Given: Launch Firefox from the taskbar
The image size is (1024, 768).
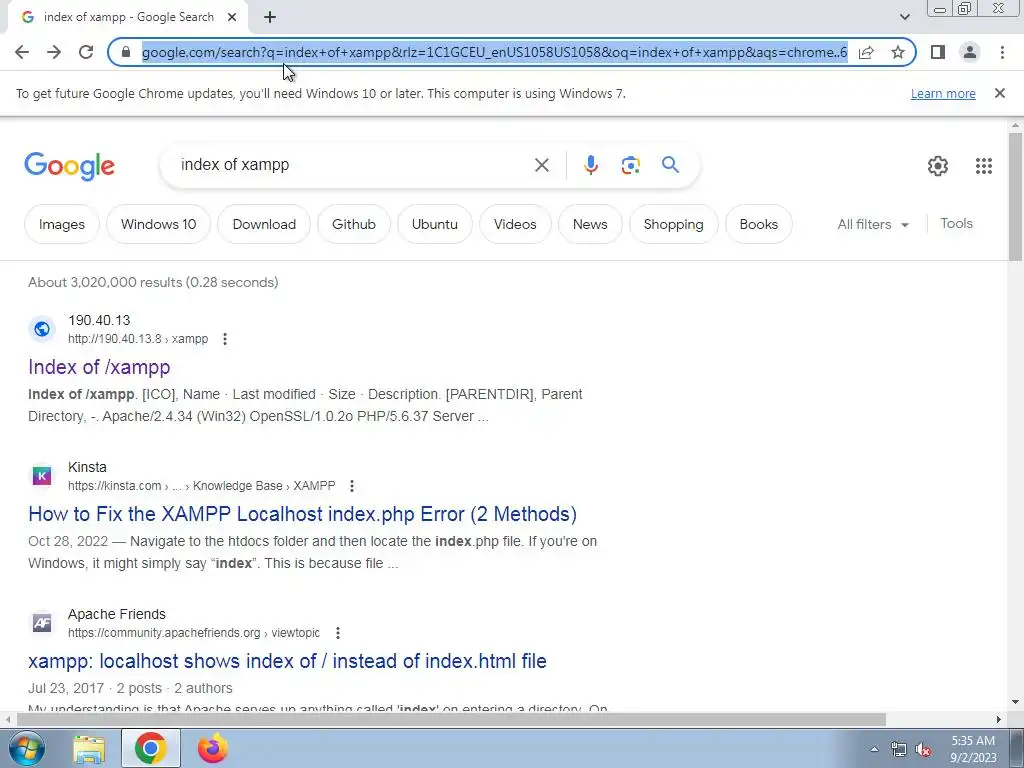Looking at the screenshot, I should point(213,748).
